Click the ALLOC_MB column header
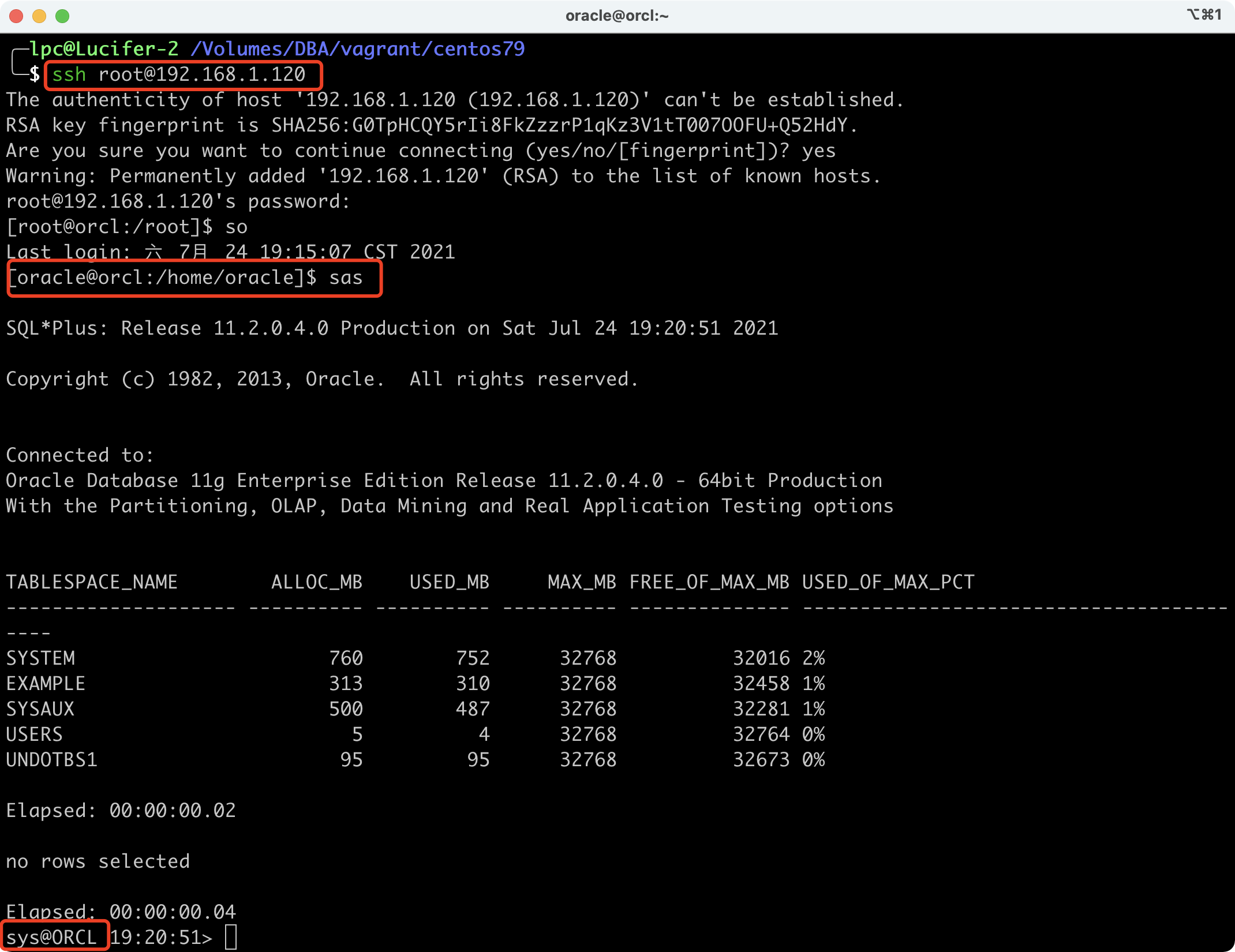Viewport: 1235px width, 952px height. [317, 582]
